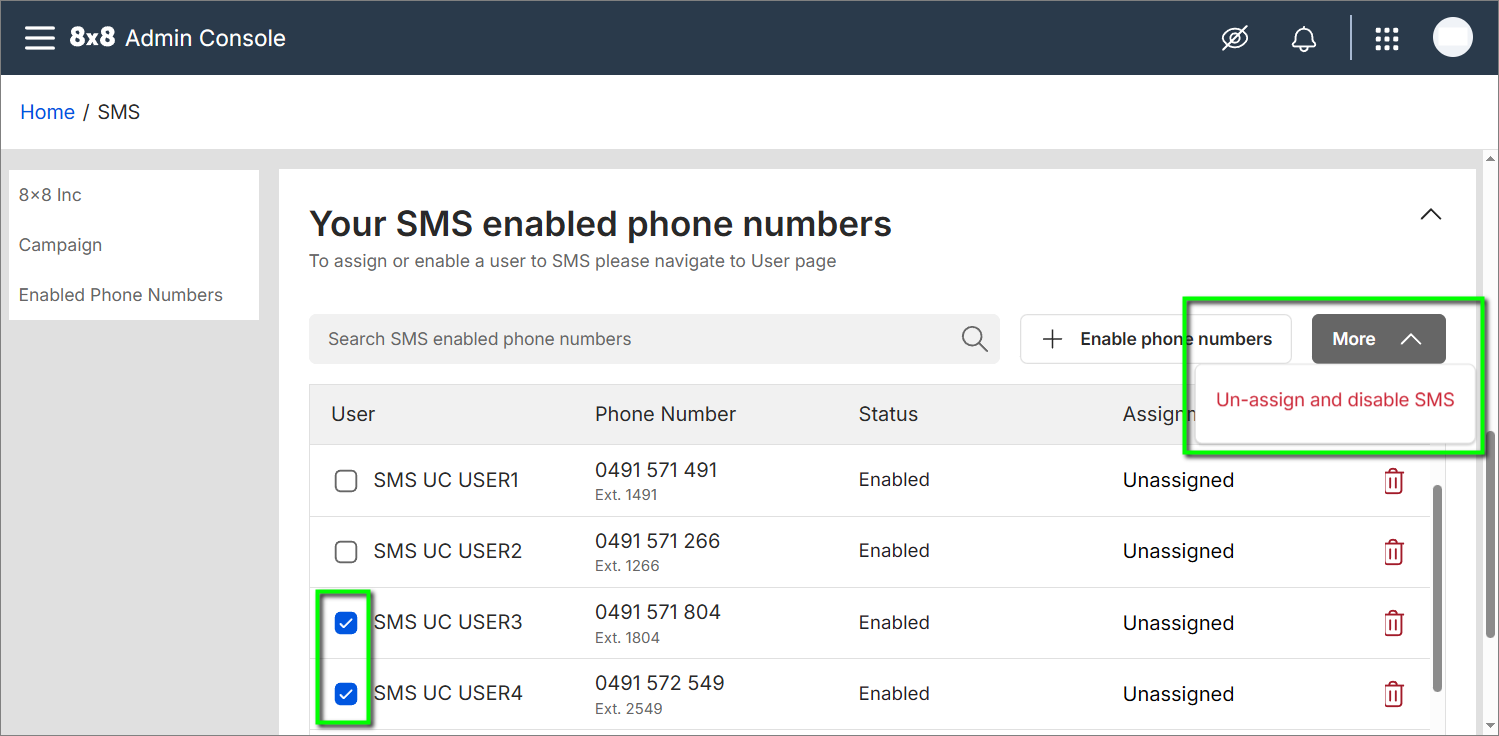This screenshot has width=1499, height=736.
Task: Uncheck the SMS UC USER4 checkbox
Action: 346,694
